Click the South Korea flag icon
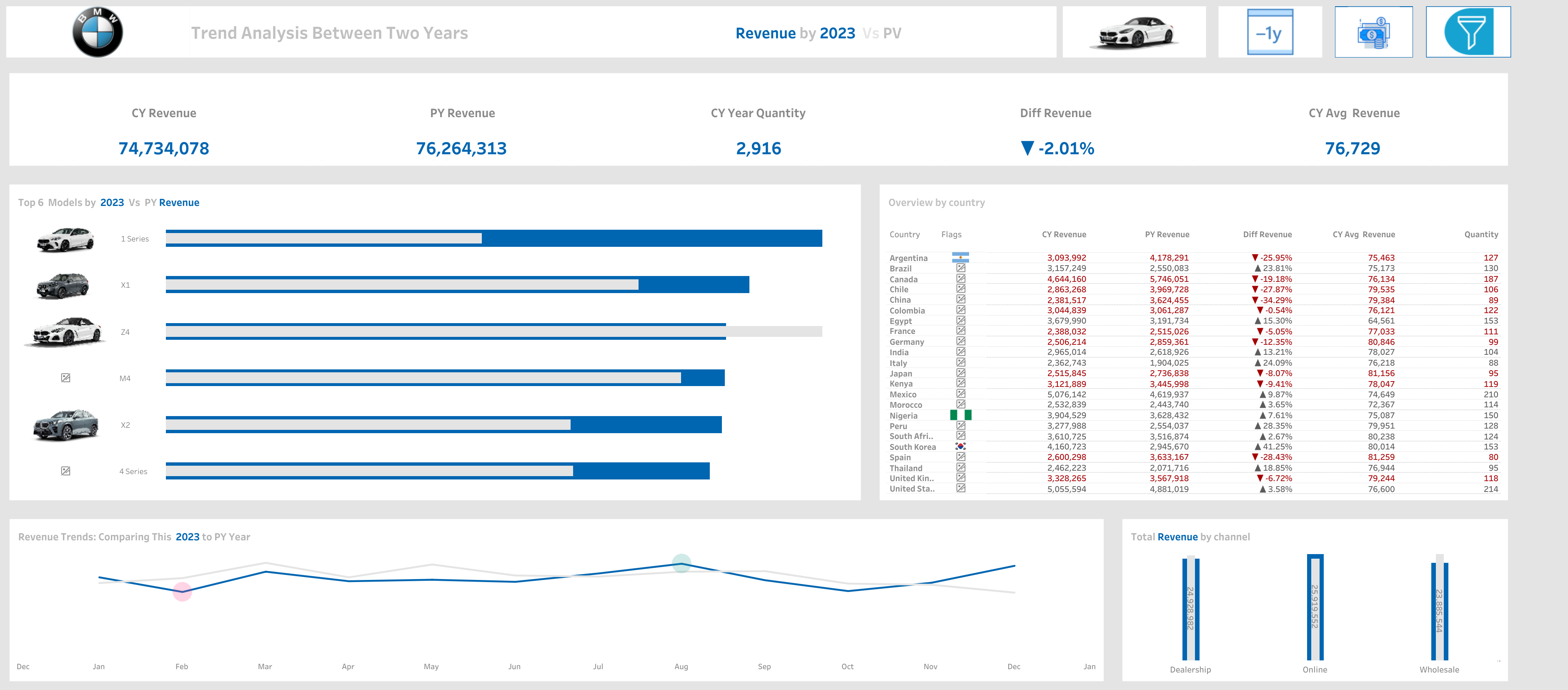The width and height of the screenshot is (1568, 690). pyautogui.click(x=961, y=447)
